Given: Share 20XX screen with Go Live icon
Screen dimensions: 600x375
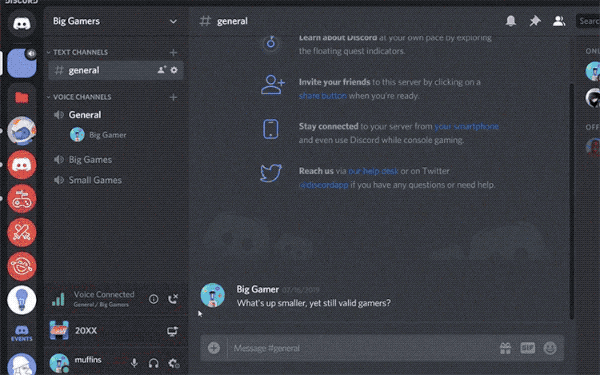Looking at the screenshot, I should tap(173, 331).
